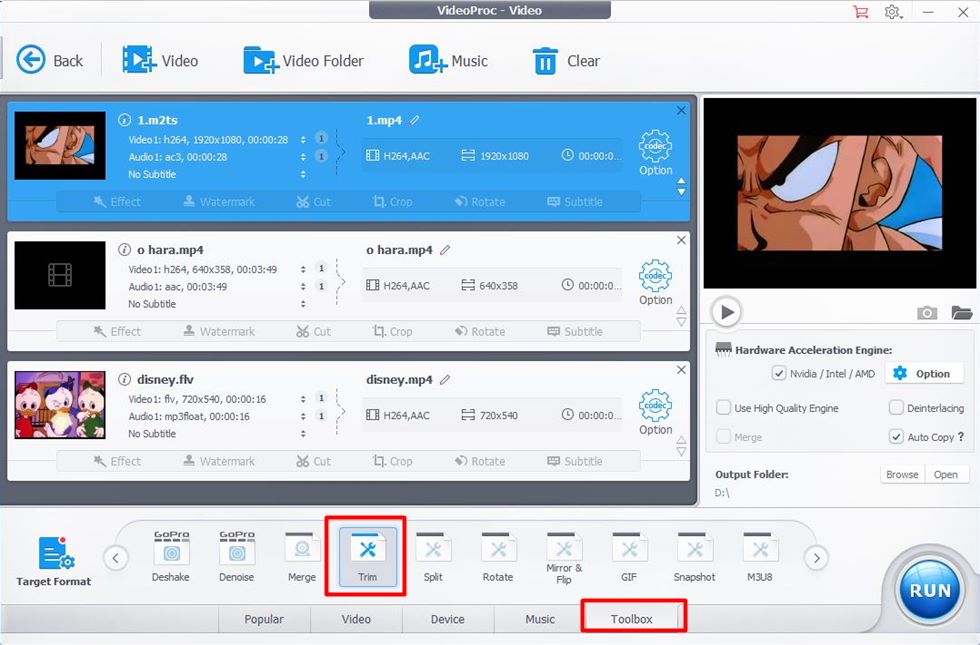The image size is (980, 645).
Task: Add a video with the Video button
Action: coord(160,61)
